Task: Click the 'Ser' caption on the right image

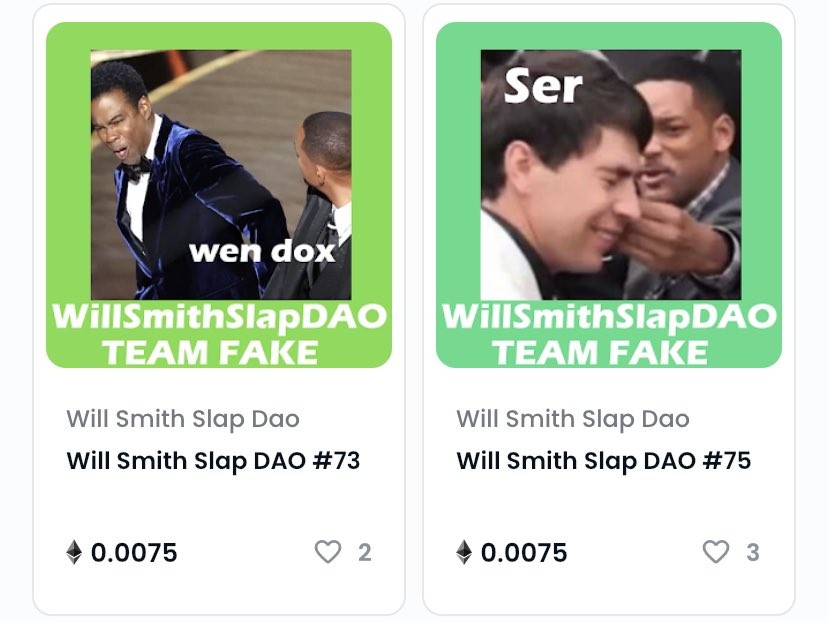Action: 543,86
